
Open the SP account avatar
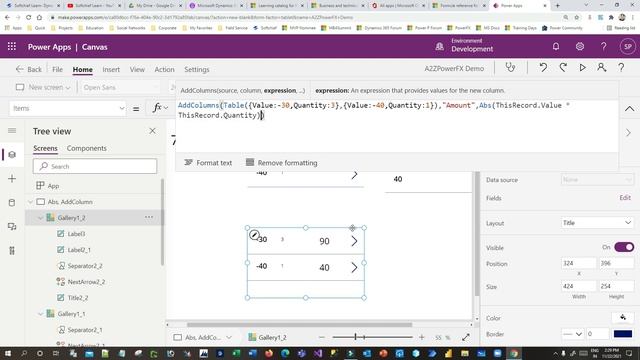point(627,47)
